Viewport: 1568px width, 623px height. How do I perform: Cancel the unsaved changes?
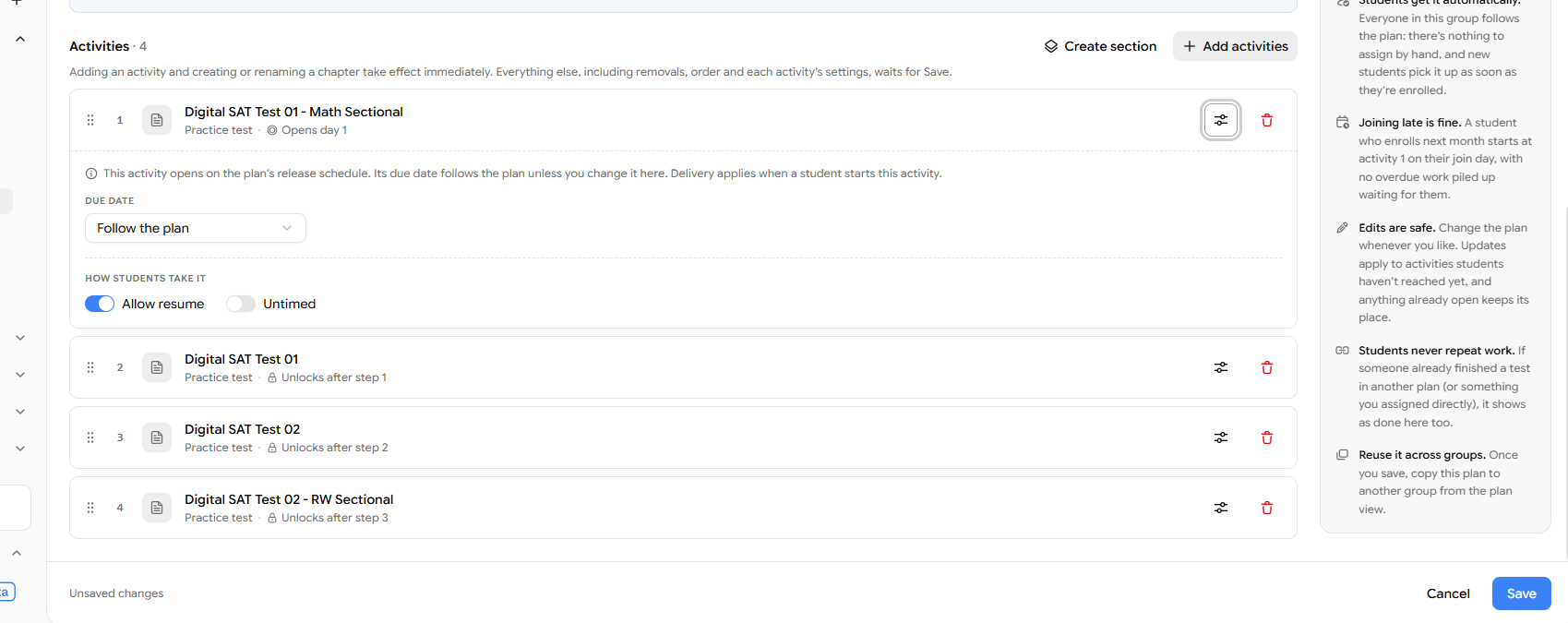point(1448,593)
